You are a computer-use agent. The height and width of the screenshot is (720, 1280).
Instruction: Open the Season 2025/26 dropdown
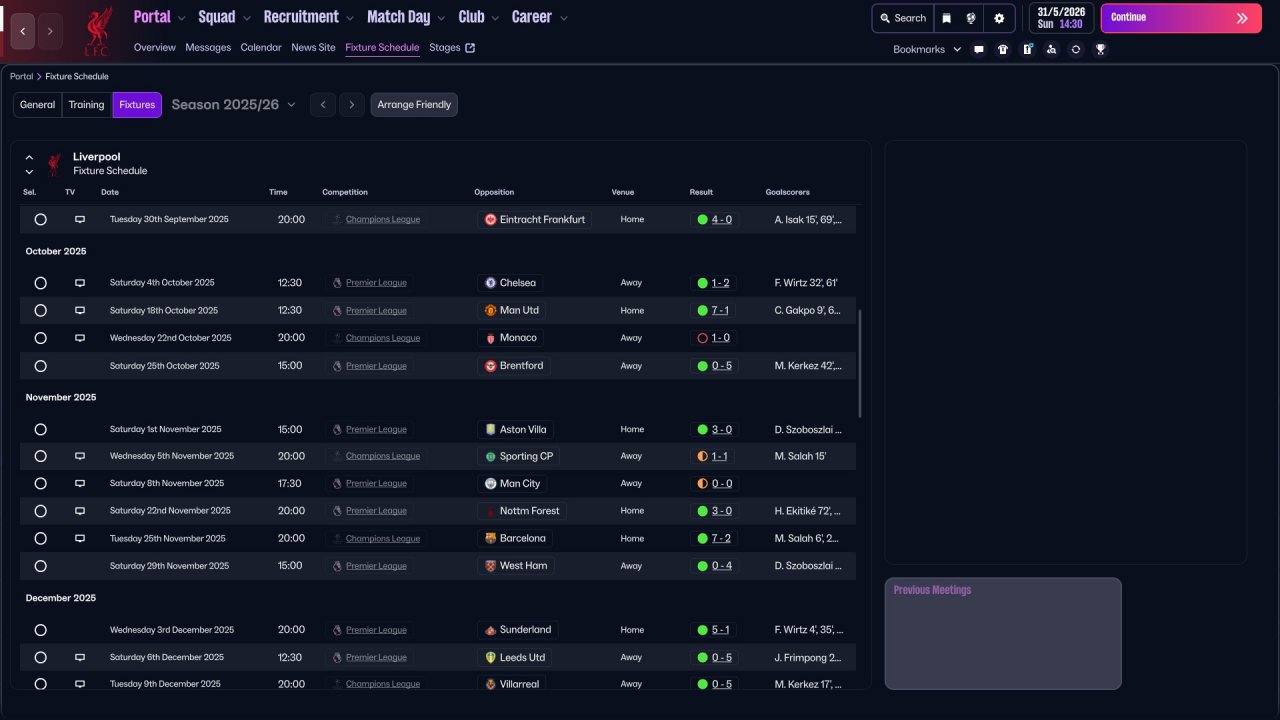(x=234, y=105)
